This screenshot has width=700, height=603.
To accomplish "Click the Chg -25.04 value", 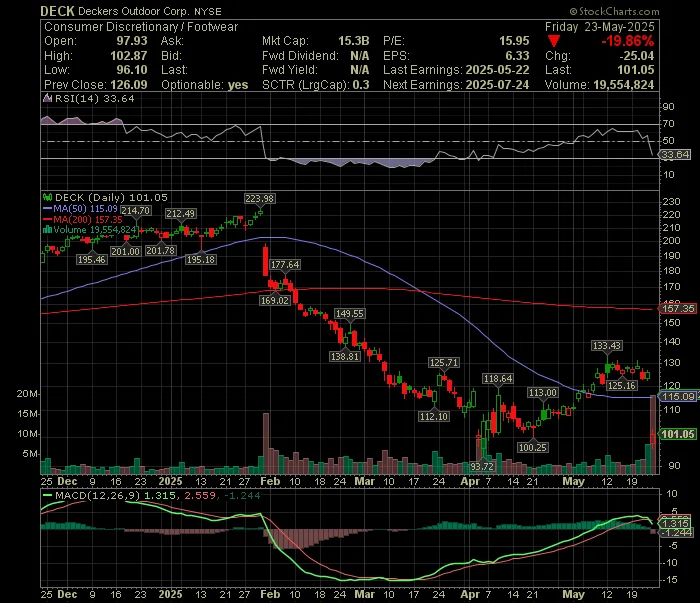I will pos(636,56).
